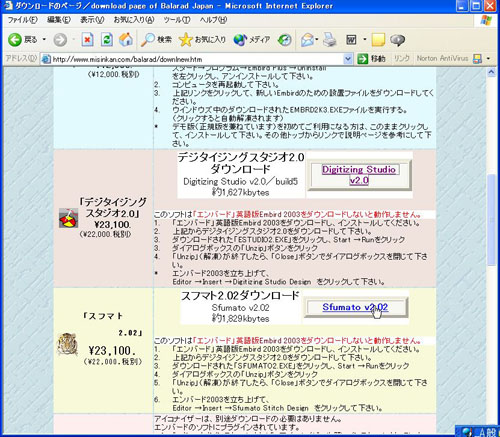The image size is (500, 437).
Task: Click the Edit with Word icon
Action: (x=351, y=40)
